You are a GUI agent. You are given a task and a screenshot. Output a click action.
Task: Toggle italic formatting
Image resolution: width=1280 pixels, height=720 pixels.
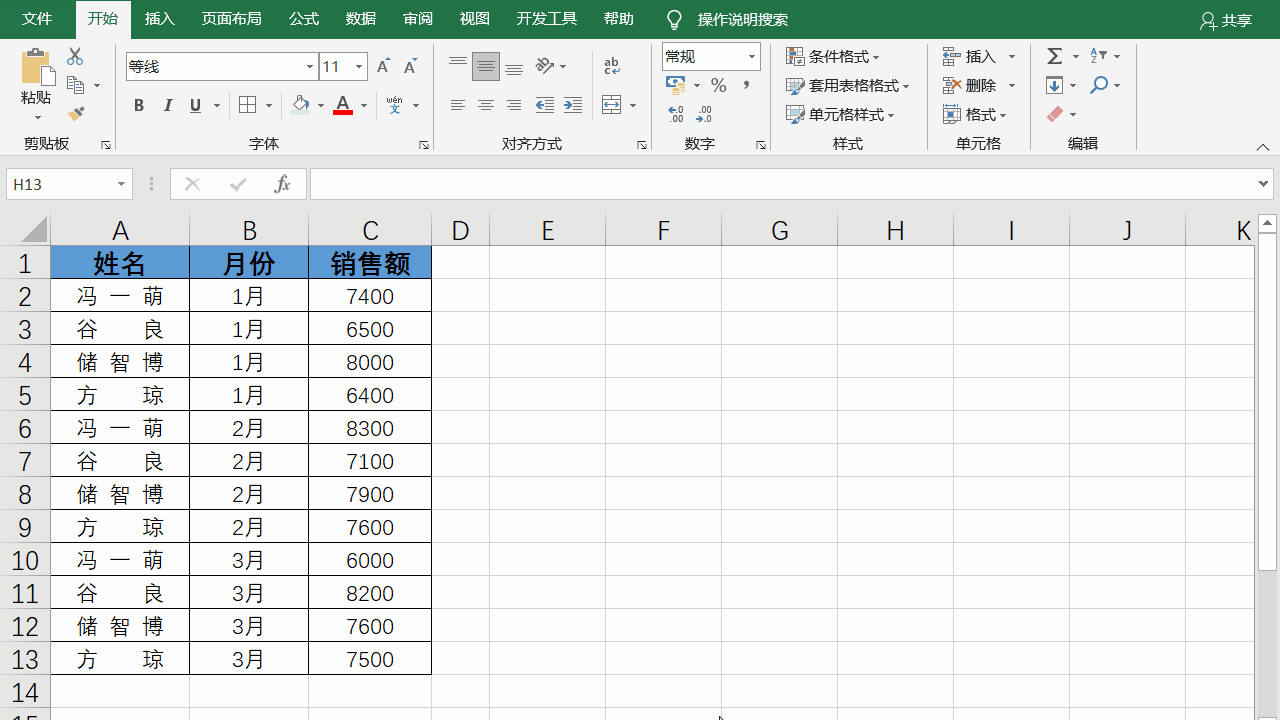coord(167,105)
